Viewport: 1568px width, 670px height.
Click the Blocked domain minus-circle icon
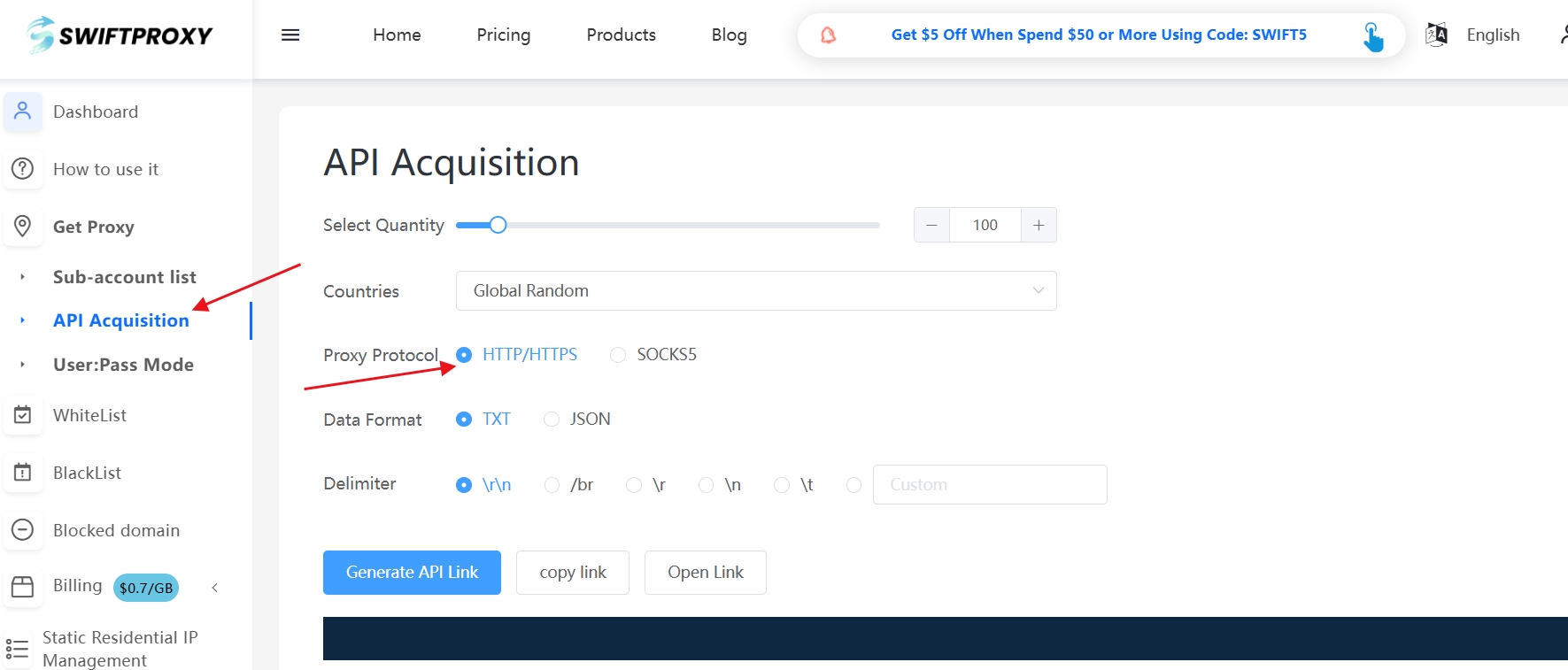pyautogui.click(x=23, y=529)
